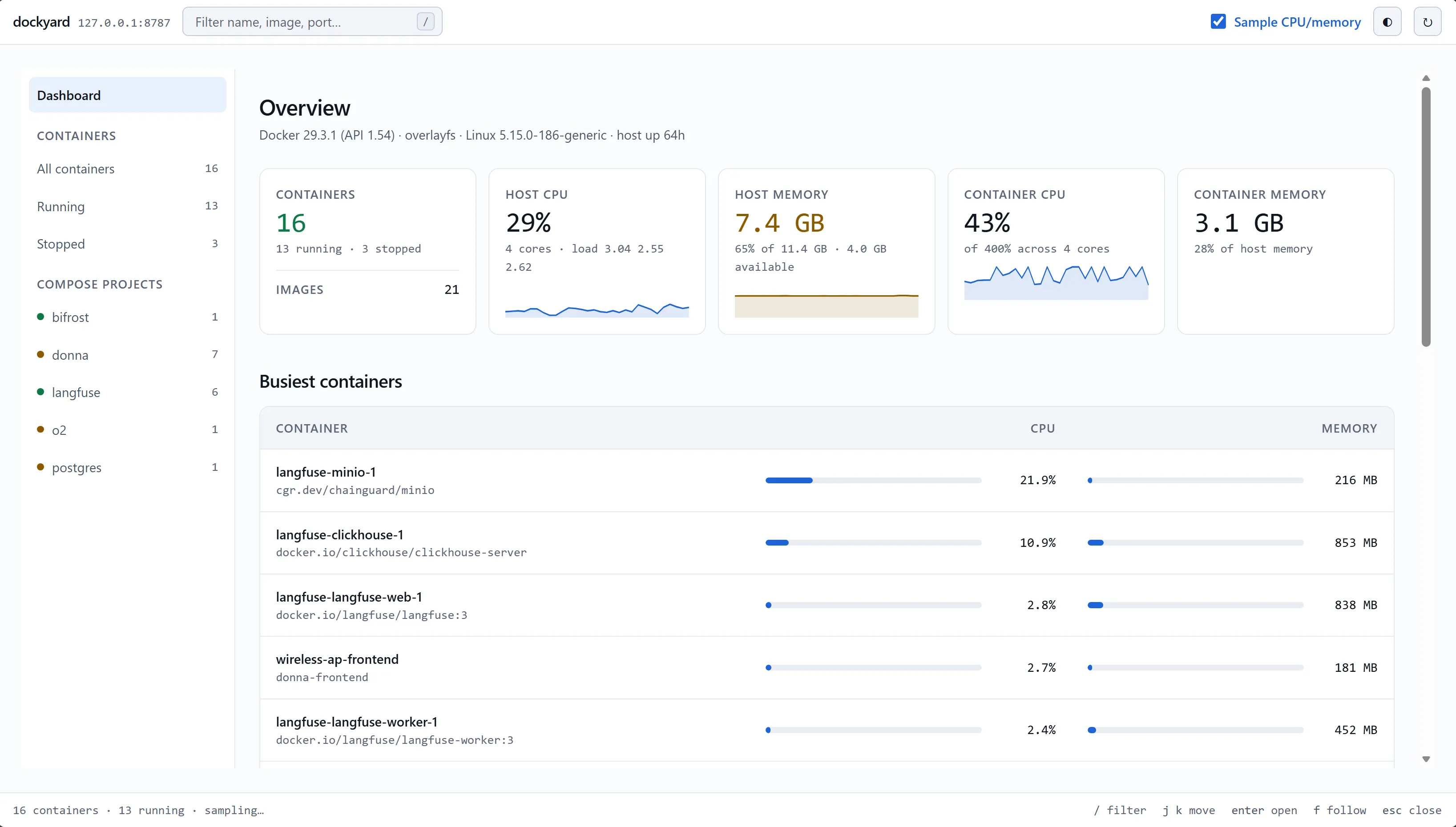Focus the filter name, image, port field
Screen dimensions: 1456x827
312,22
